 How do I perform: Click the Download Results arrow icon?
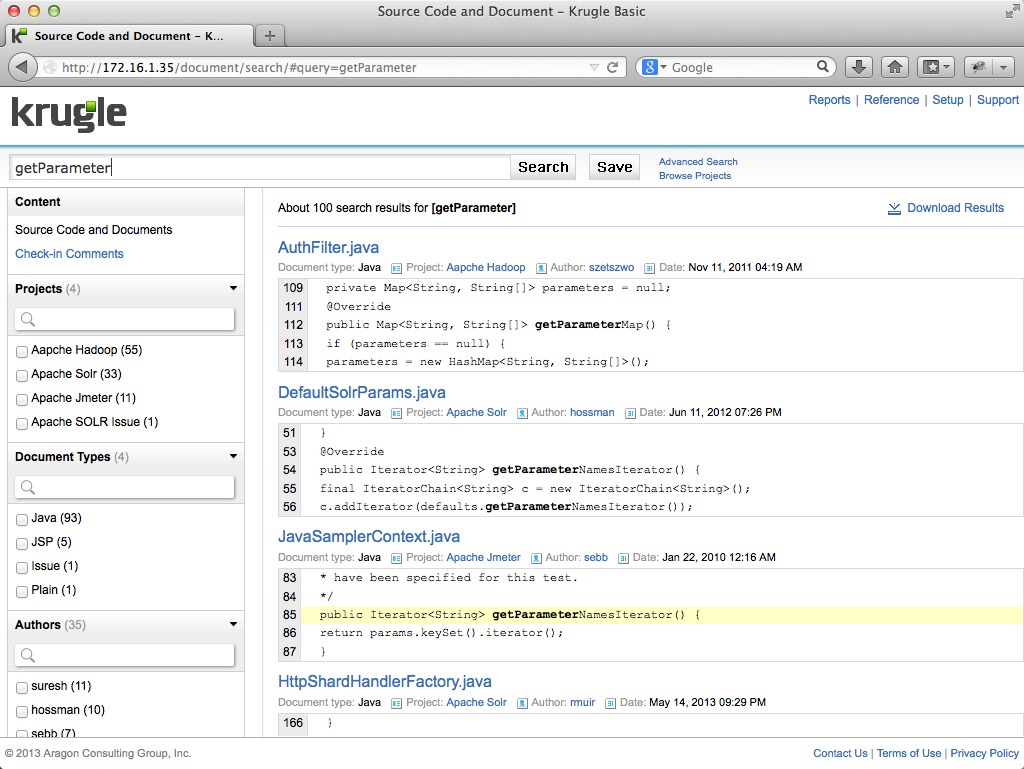coord(894,208)
